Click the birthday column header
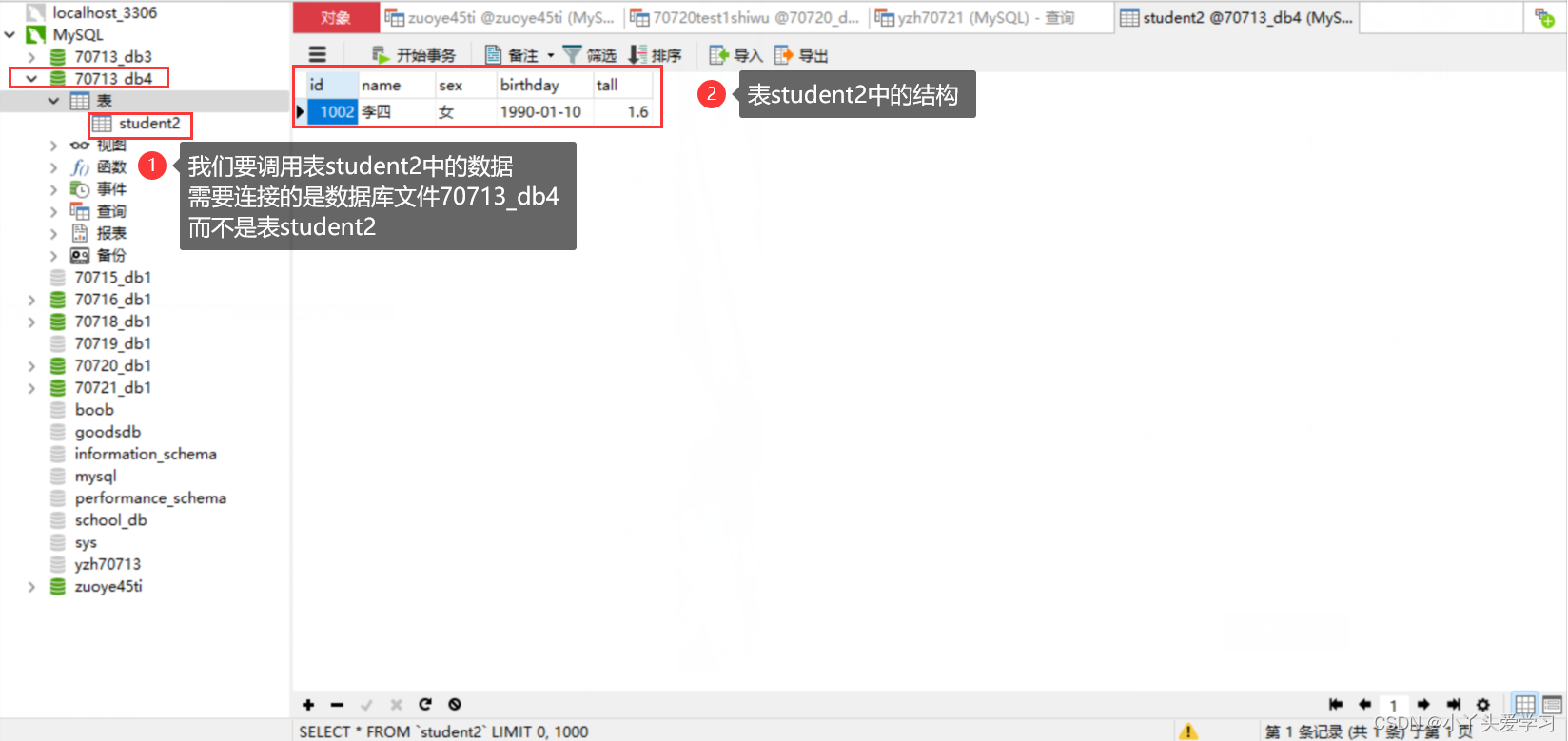The image size is (1568, 741). (x=545, y=85)
